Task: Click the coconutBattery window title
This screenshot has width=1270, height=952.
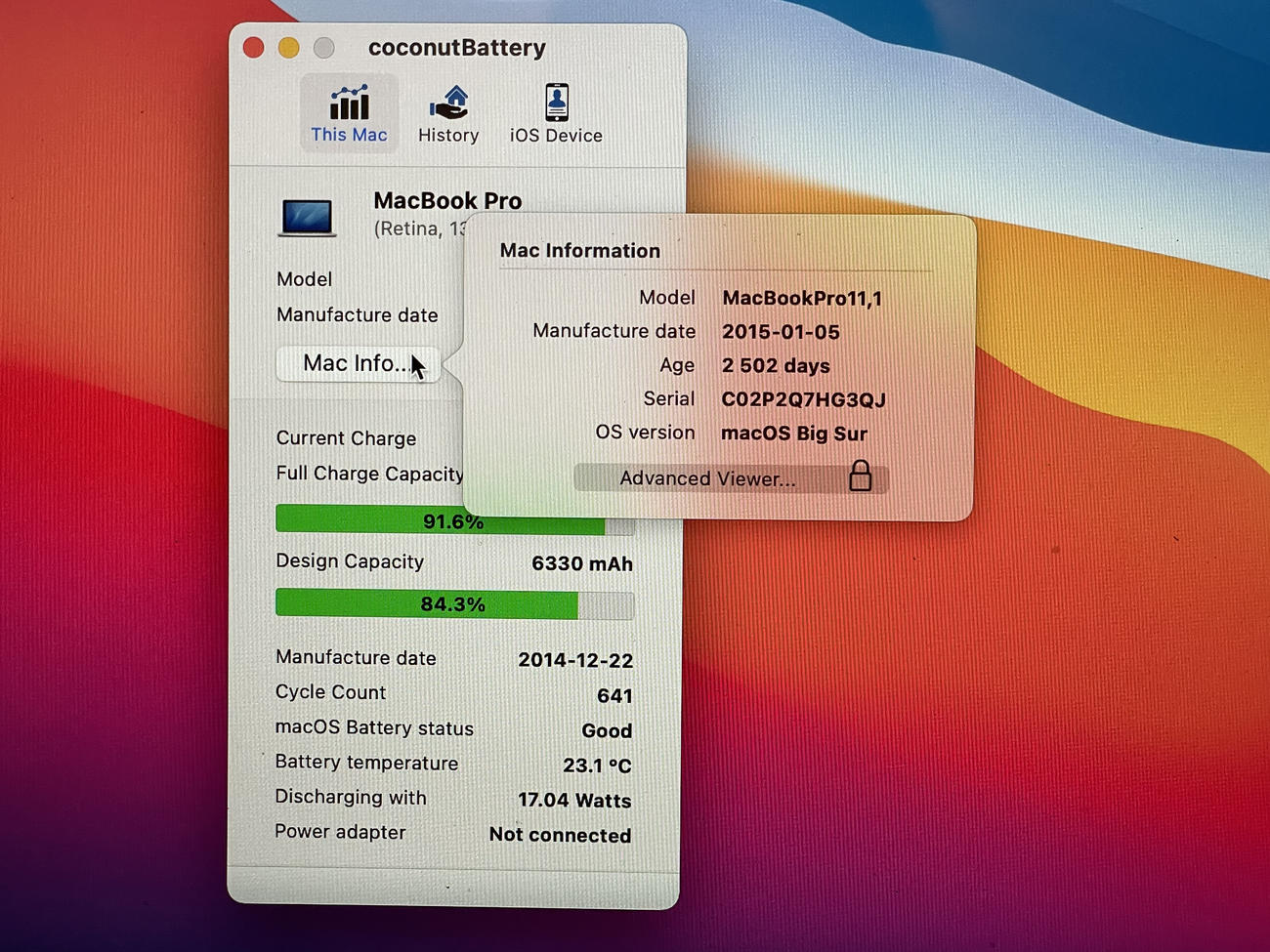Action: 456,48
